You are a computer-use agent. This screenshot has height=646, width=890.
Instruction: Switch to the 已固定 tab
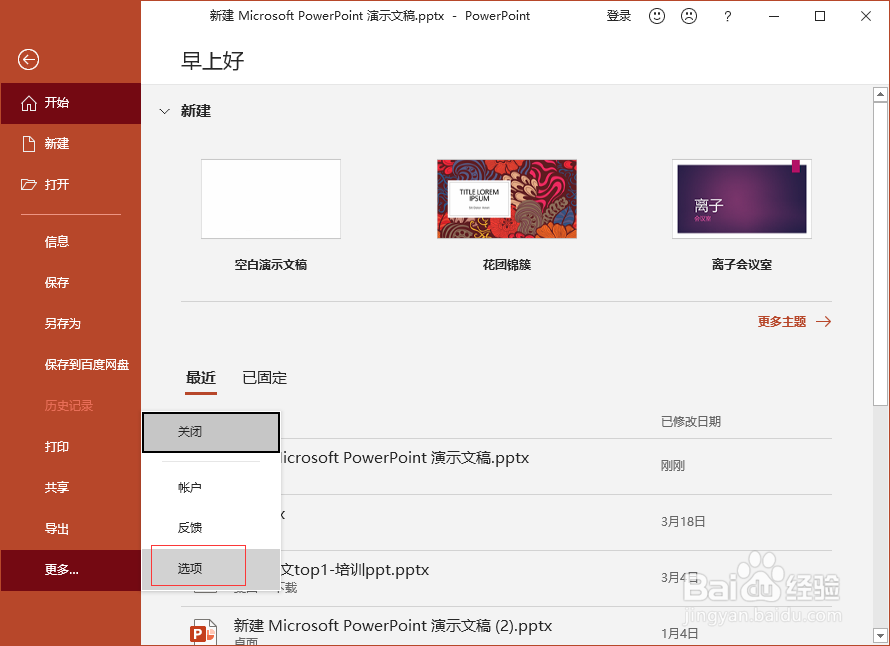(266, 378)
